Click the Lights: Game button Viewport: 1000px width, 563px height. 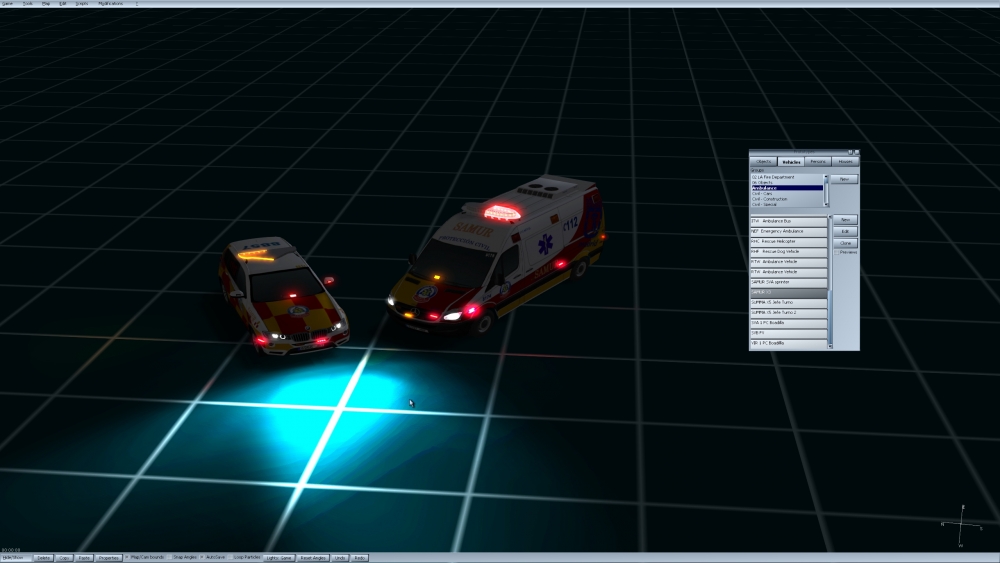pyautogui.click(x=279, y=557)
